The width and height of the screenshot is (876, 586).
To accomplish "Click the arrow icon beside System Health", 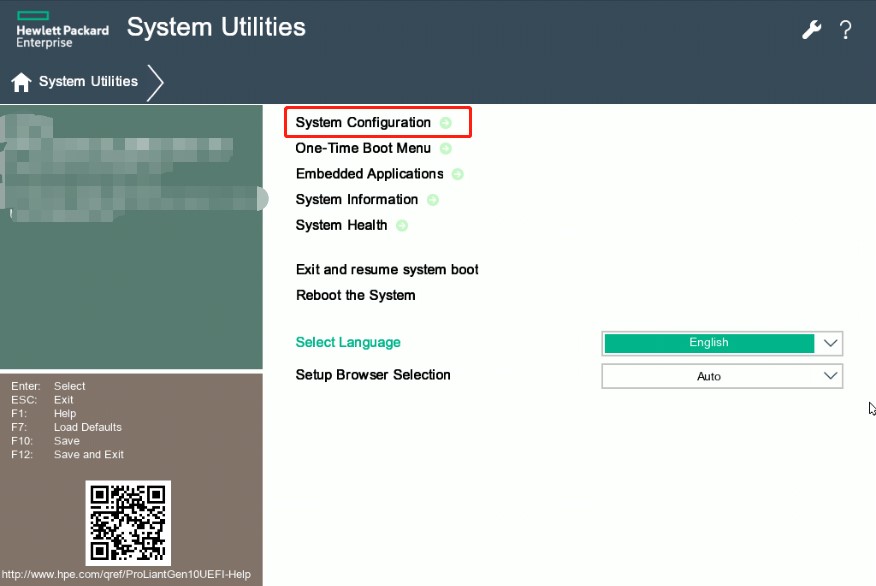I will [x=402, y=226].
